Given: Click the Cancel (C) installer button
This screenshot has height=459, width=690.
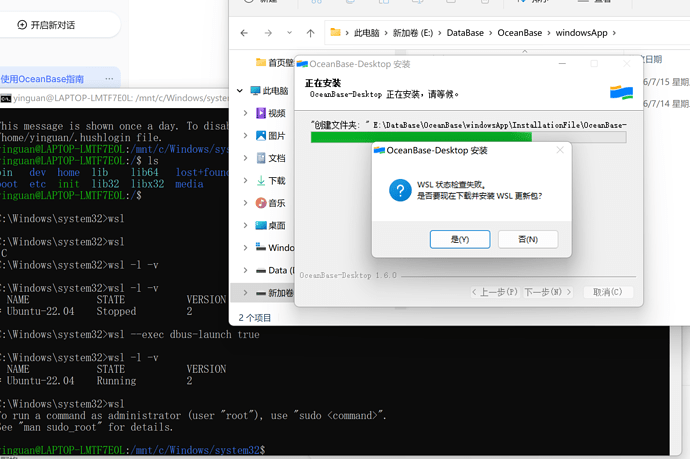Looking at the screenshot, I should (608, 292).
